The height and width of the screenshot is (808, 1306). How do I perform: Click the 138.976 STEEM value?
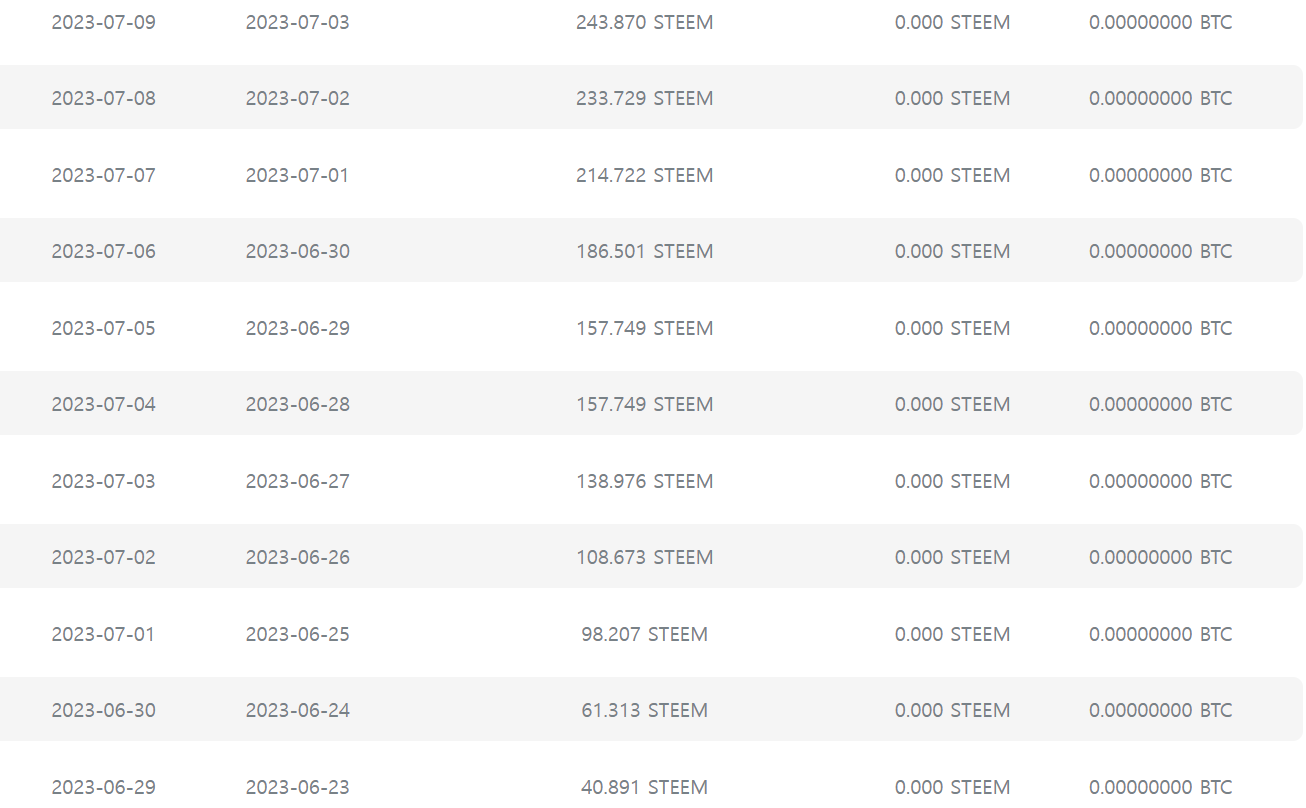point(645,481)
